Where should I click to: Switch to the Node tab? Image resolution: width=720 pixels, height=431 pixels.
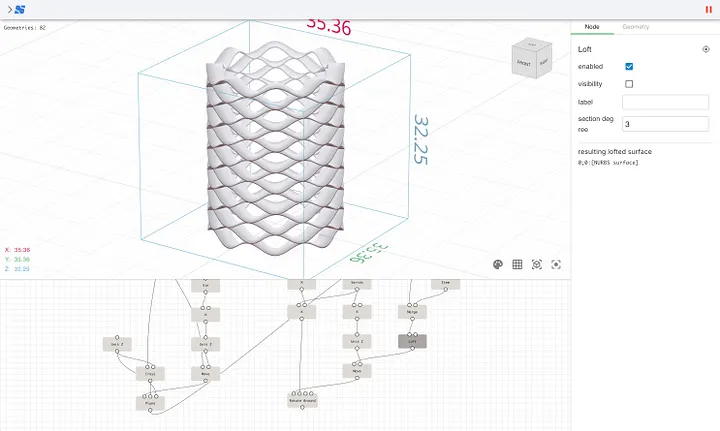coord(592,27)
